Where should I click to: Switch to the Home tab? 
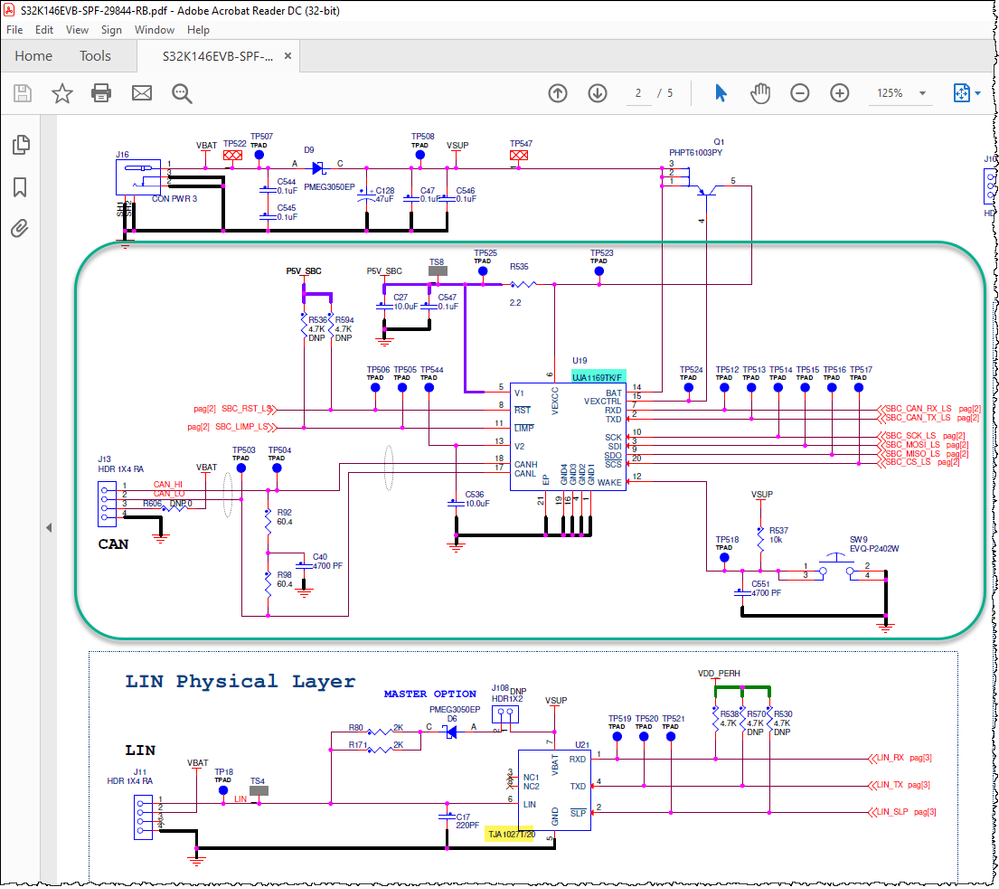click(33, 56)
